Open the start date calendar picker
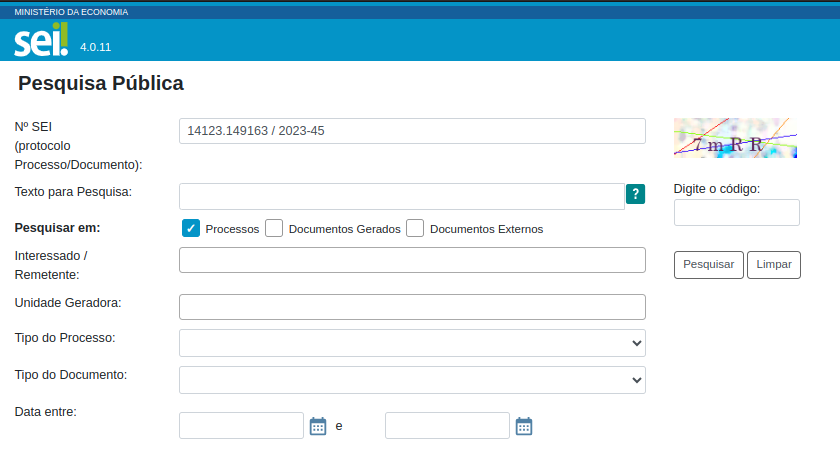840x466 pixels. (x=318, y=426)
